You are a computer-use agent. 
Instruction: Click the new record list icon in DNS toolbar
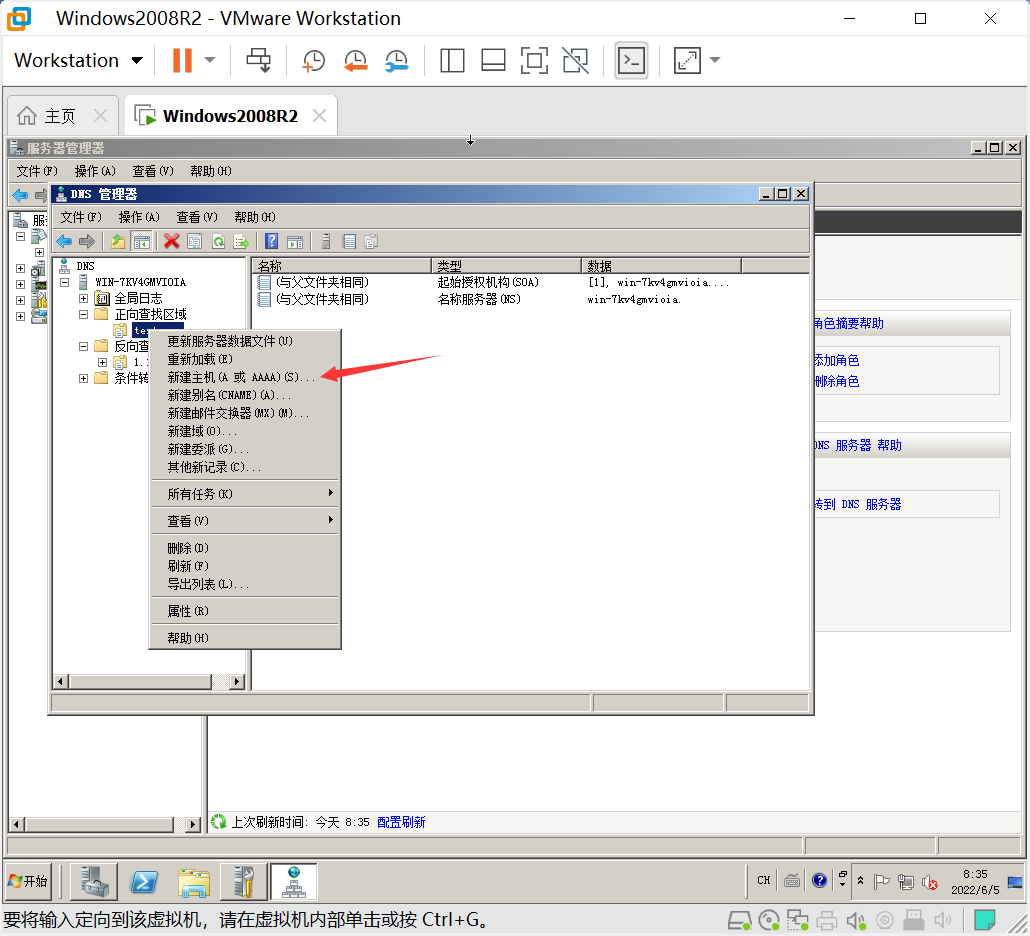pos(349,242)
